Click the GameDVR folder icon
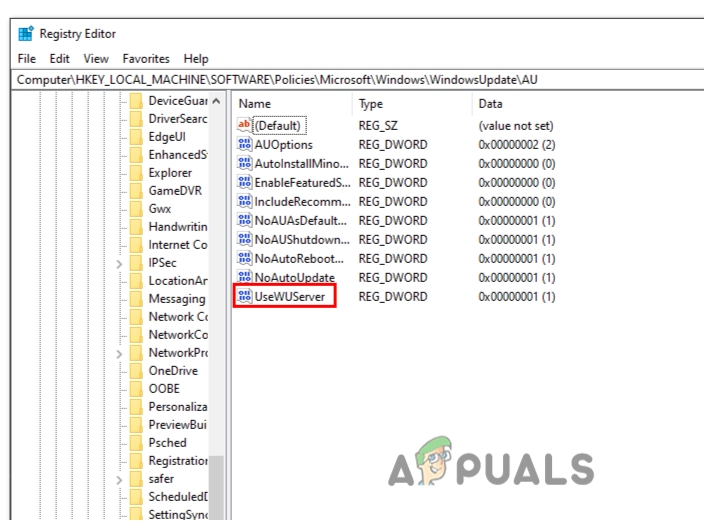 coord(136,191)
